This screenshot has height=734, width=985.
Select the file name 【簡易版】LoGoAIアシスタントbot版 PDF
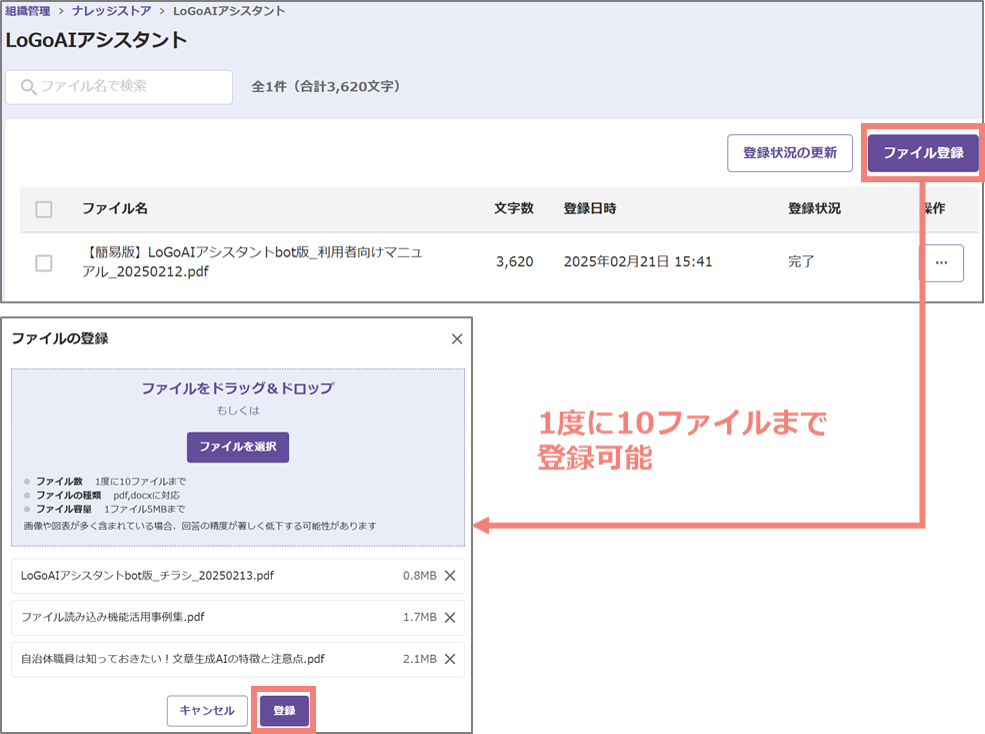[252, 262]
